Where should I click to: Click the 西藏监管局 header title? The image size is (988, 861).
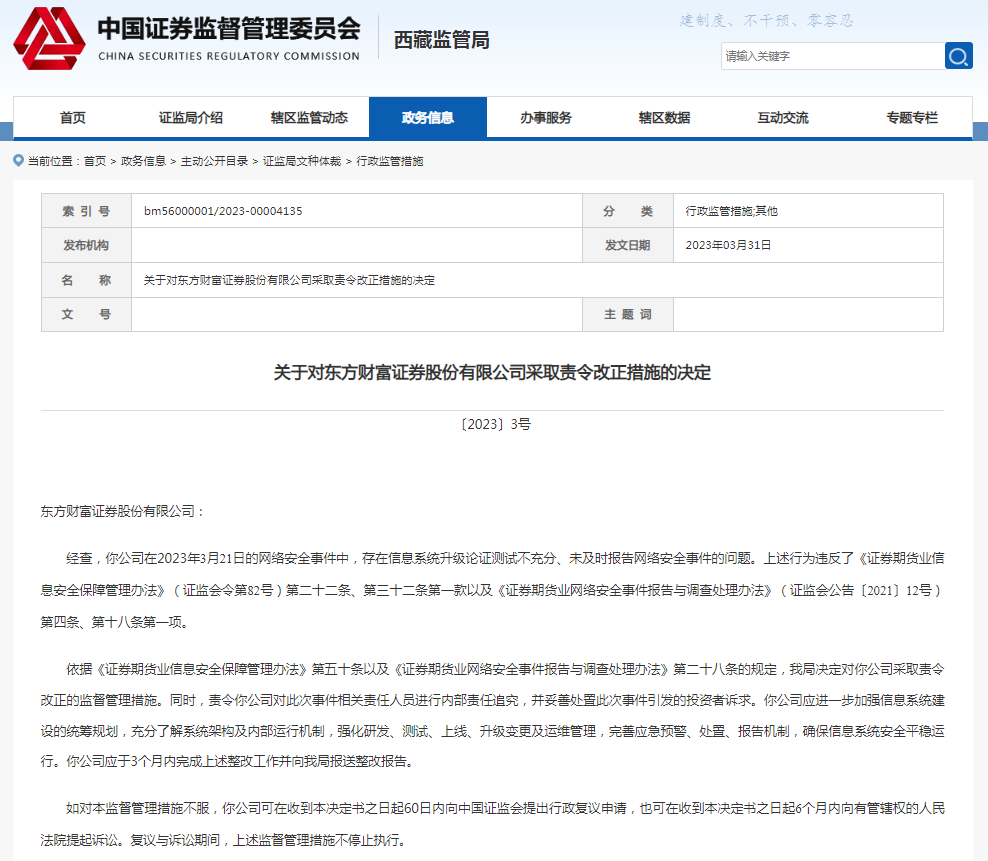click(x=441, y=40)
